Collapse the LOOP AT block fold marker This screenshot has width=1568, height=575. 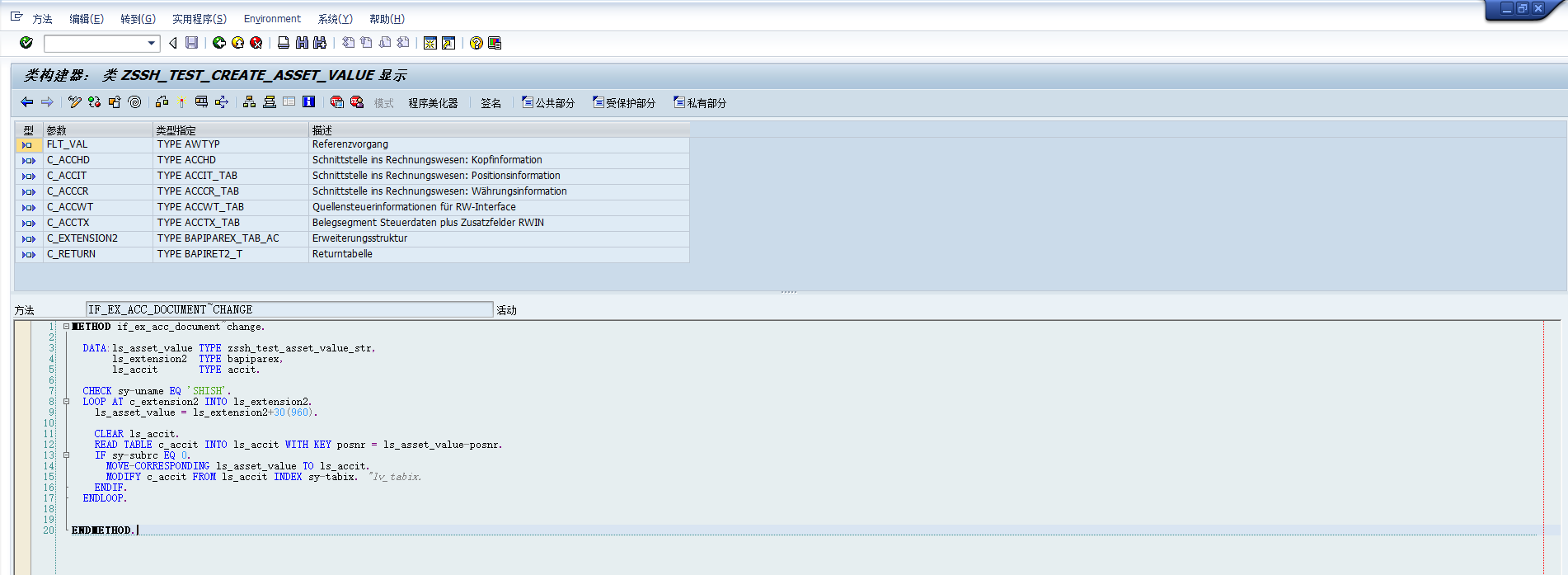[66, 402]
